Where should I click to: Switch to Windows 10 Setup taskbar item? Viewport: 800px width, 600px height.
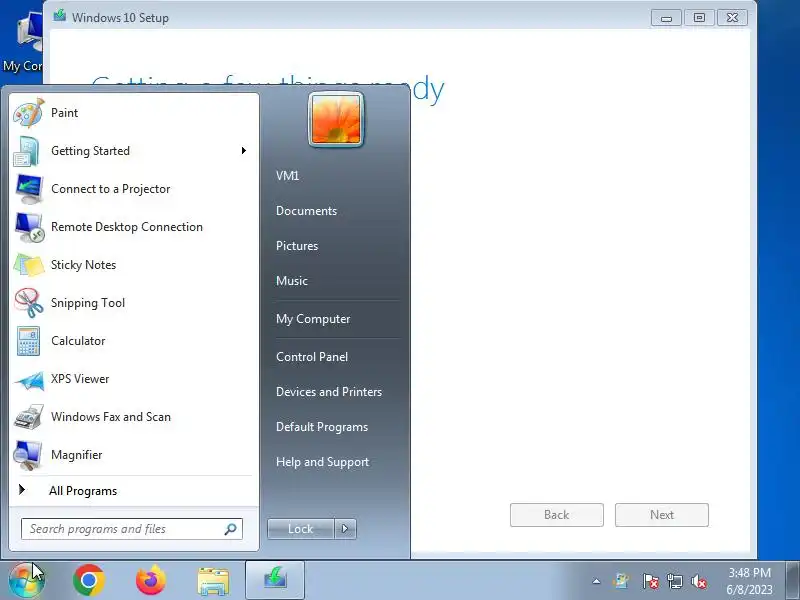[275, 580]
